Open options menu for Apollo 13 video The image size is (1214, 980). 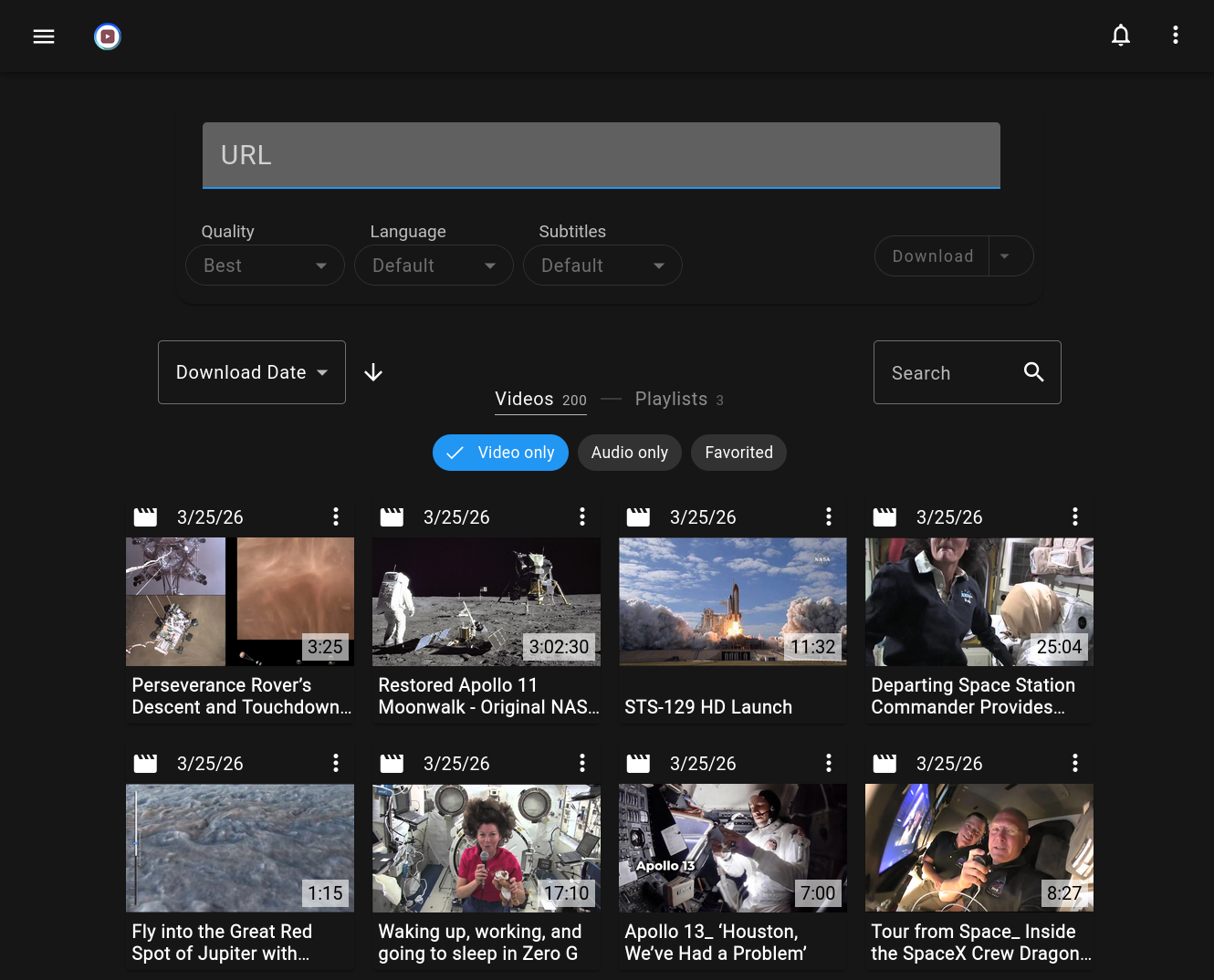click(x=829, y=763)
